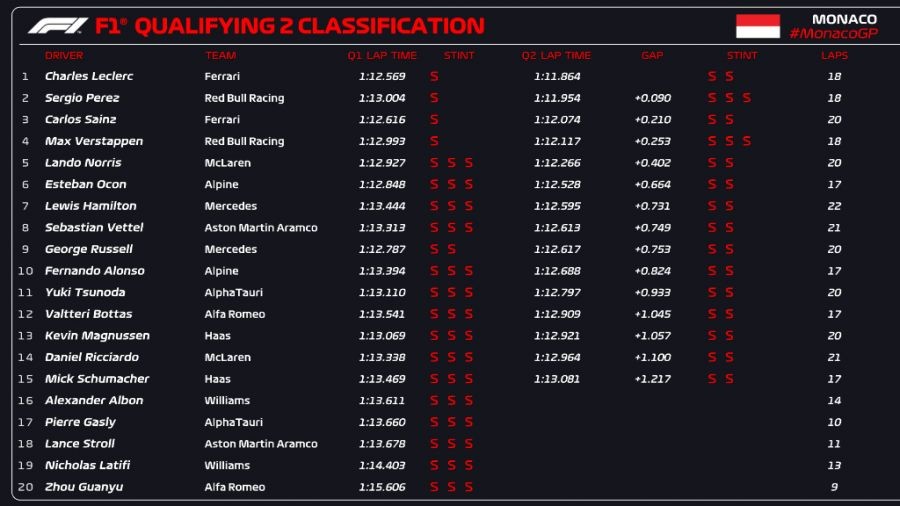This screenshot has height=506, width=900.
Task: Click the Red Bull Racing team for Sergio Perez
Action: (245, 98)
